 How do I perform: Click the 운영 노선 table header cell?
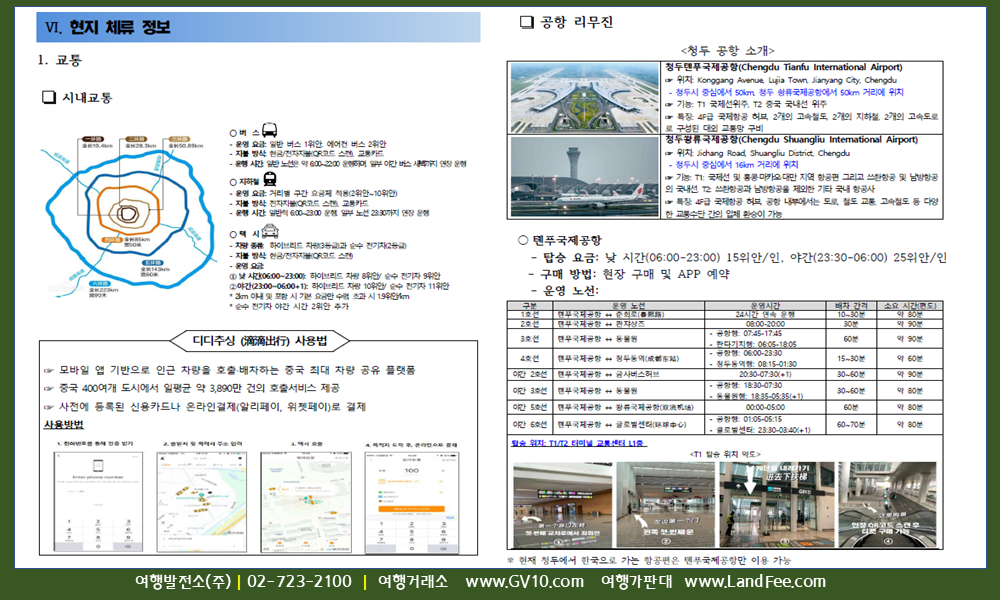(x=628, y=306)
